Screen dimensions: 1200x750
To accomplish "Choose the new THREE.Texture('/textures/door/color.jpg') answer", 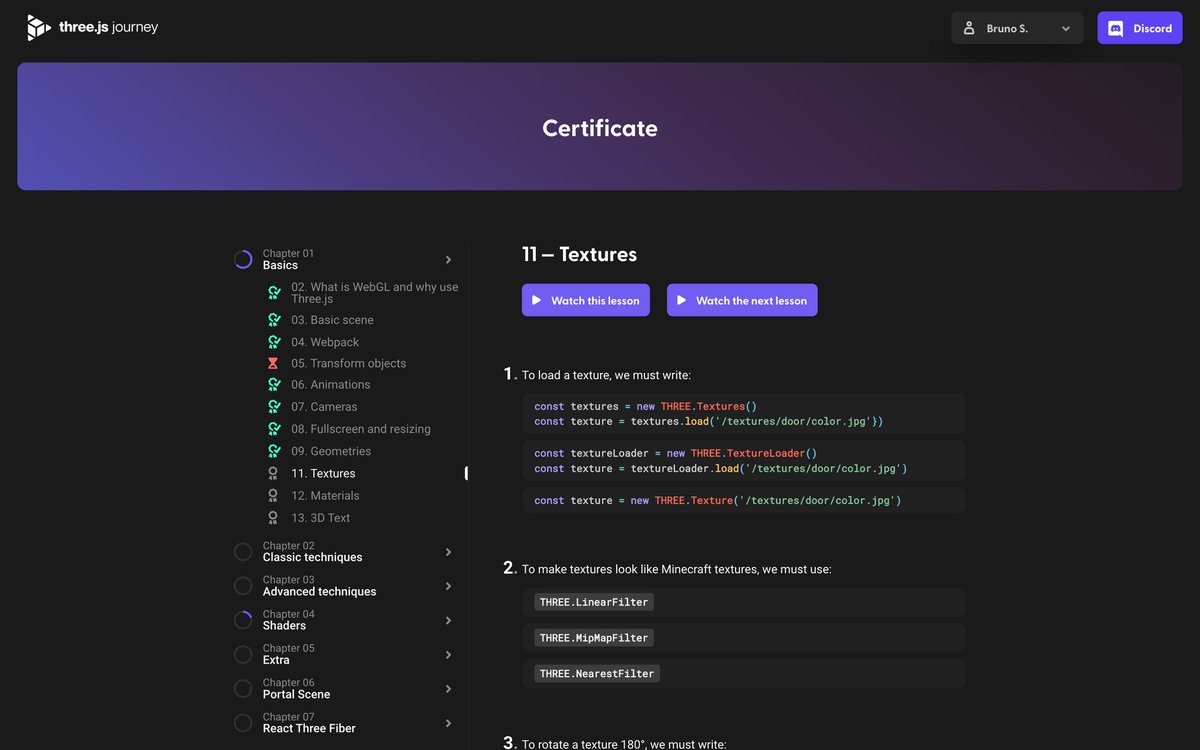I will 744,500.
